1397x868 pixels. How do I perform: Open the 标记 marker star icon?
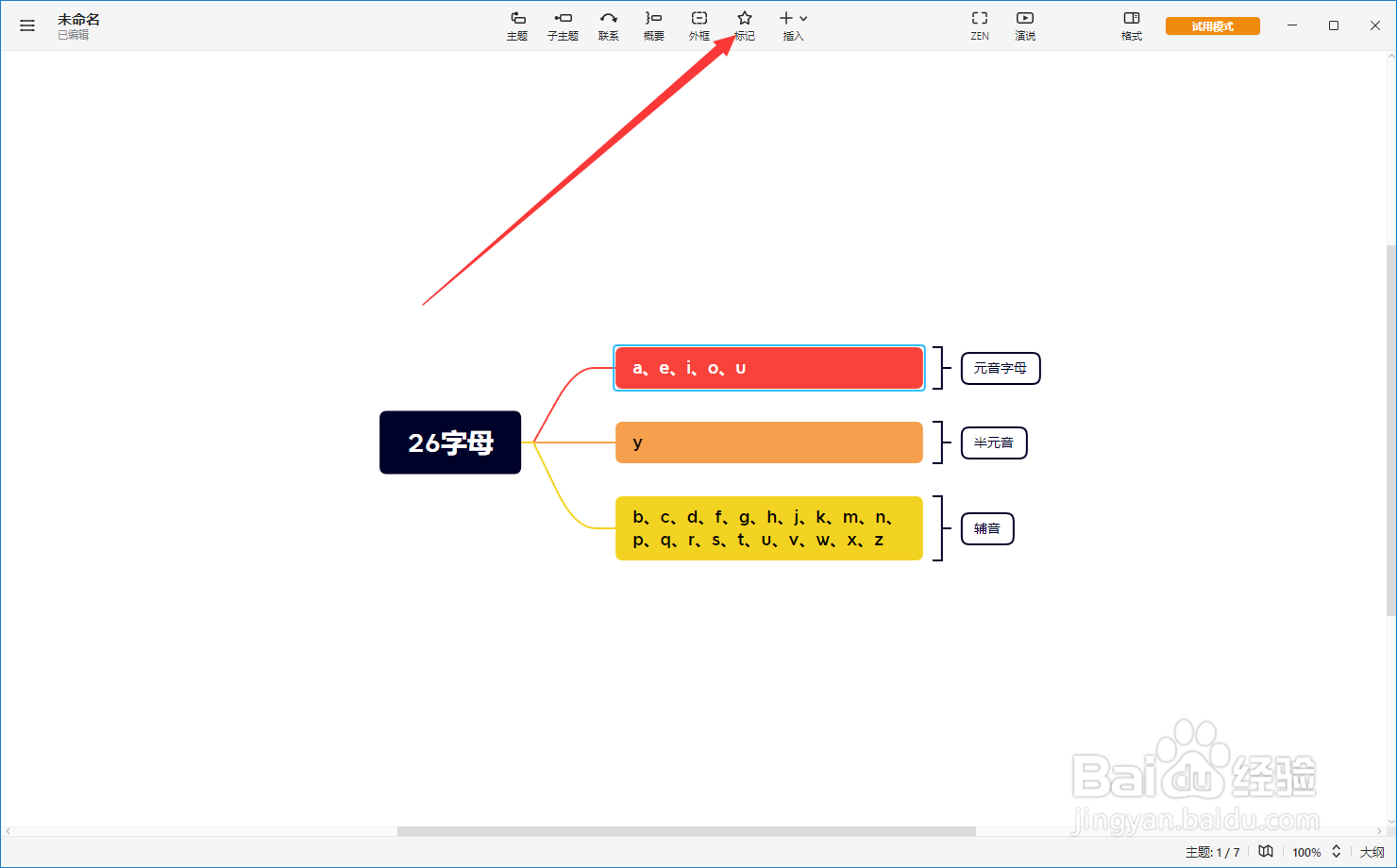click(x=745, y=18)
